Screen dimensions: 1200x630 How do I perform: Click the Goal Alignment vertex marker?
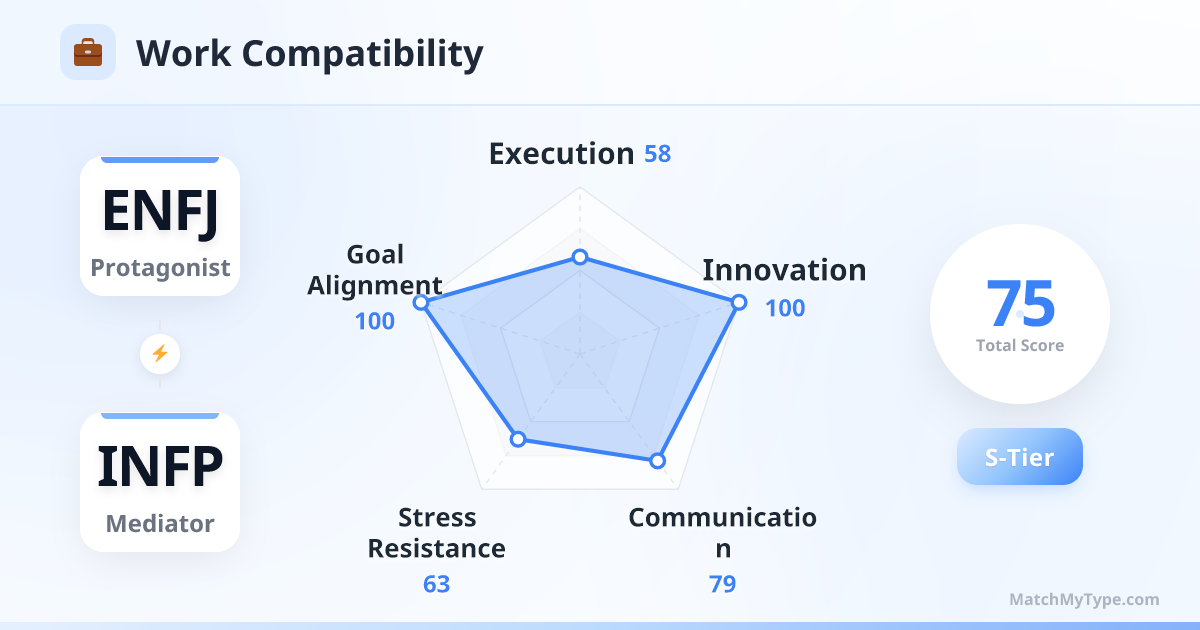pos(421,302)
